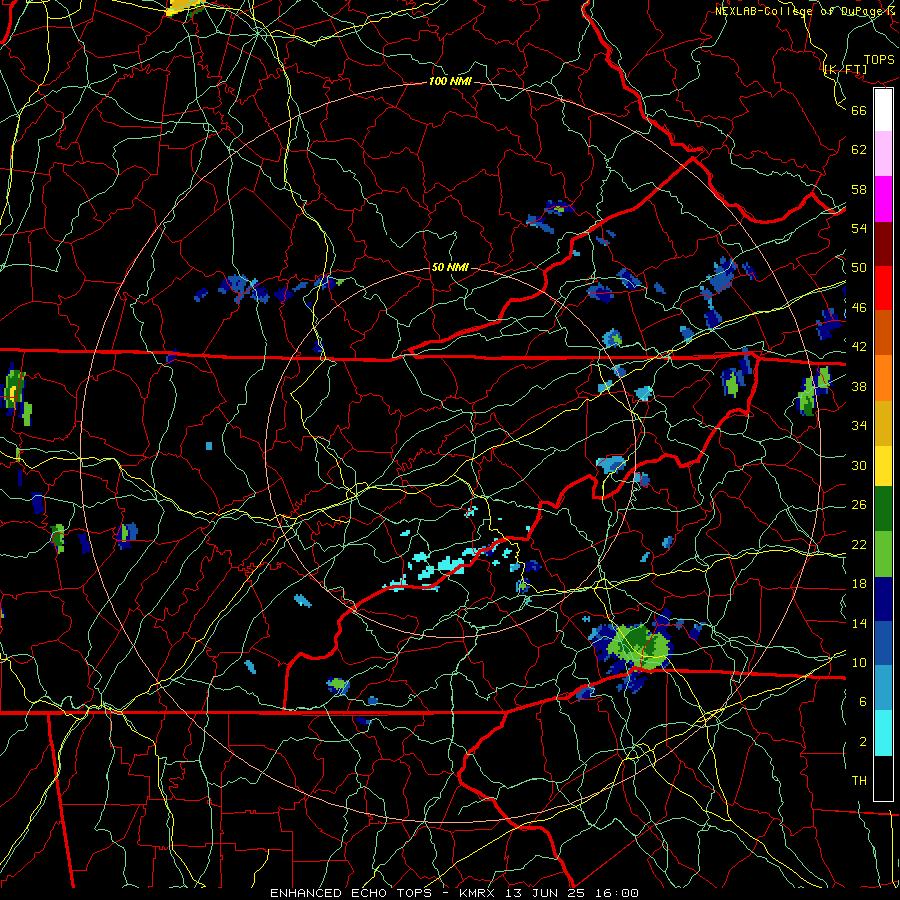The image size is (900, 900).
Task: Click the 26 legend value
Action: coord(859,505)
